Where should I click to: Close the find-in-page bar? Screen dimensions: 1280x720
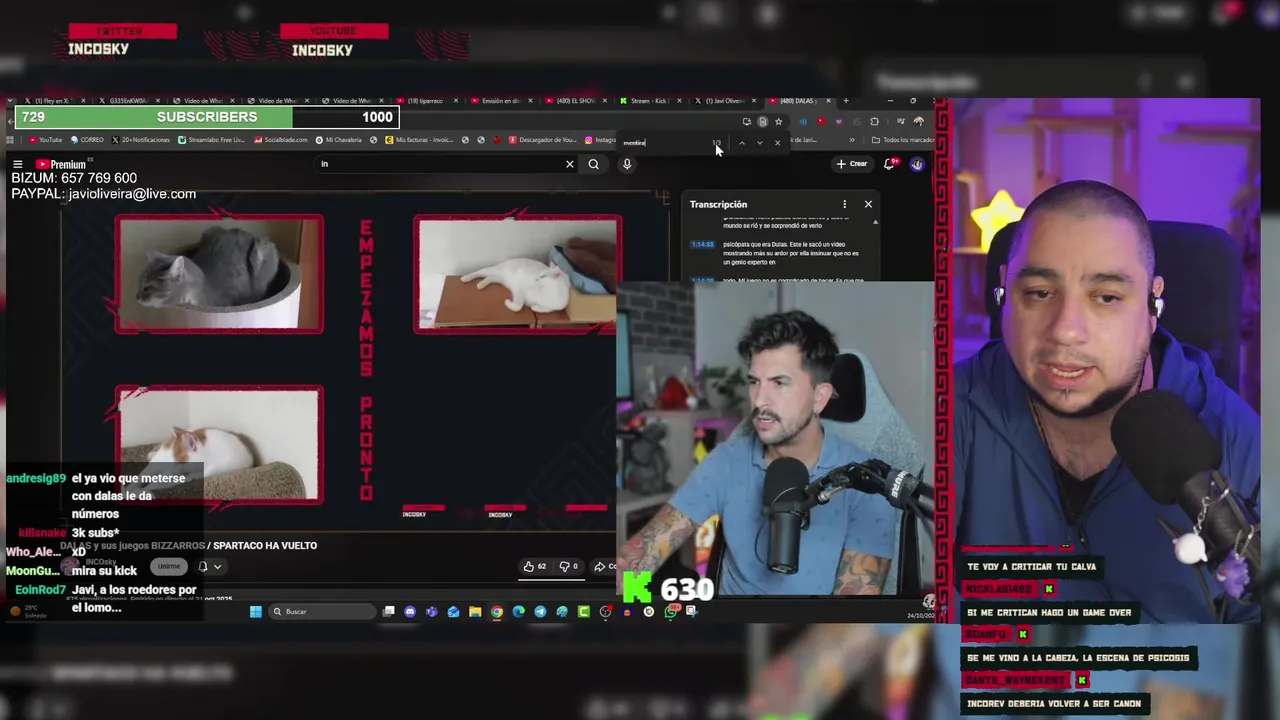point(777,143)
